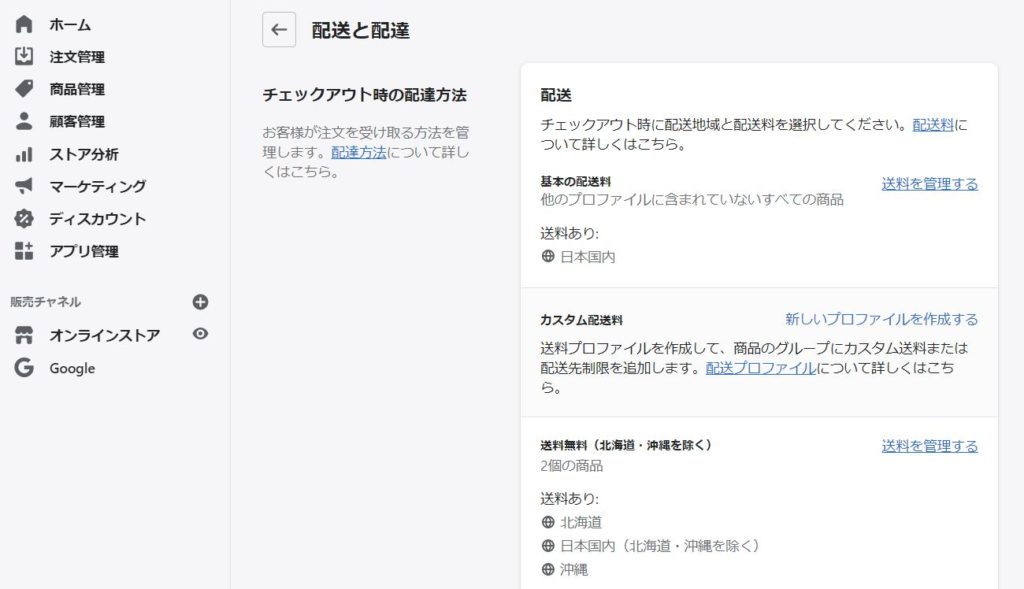Click the Online Store storefront icon
Screen dimensions: 1024x589
pos(24,336)
